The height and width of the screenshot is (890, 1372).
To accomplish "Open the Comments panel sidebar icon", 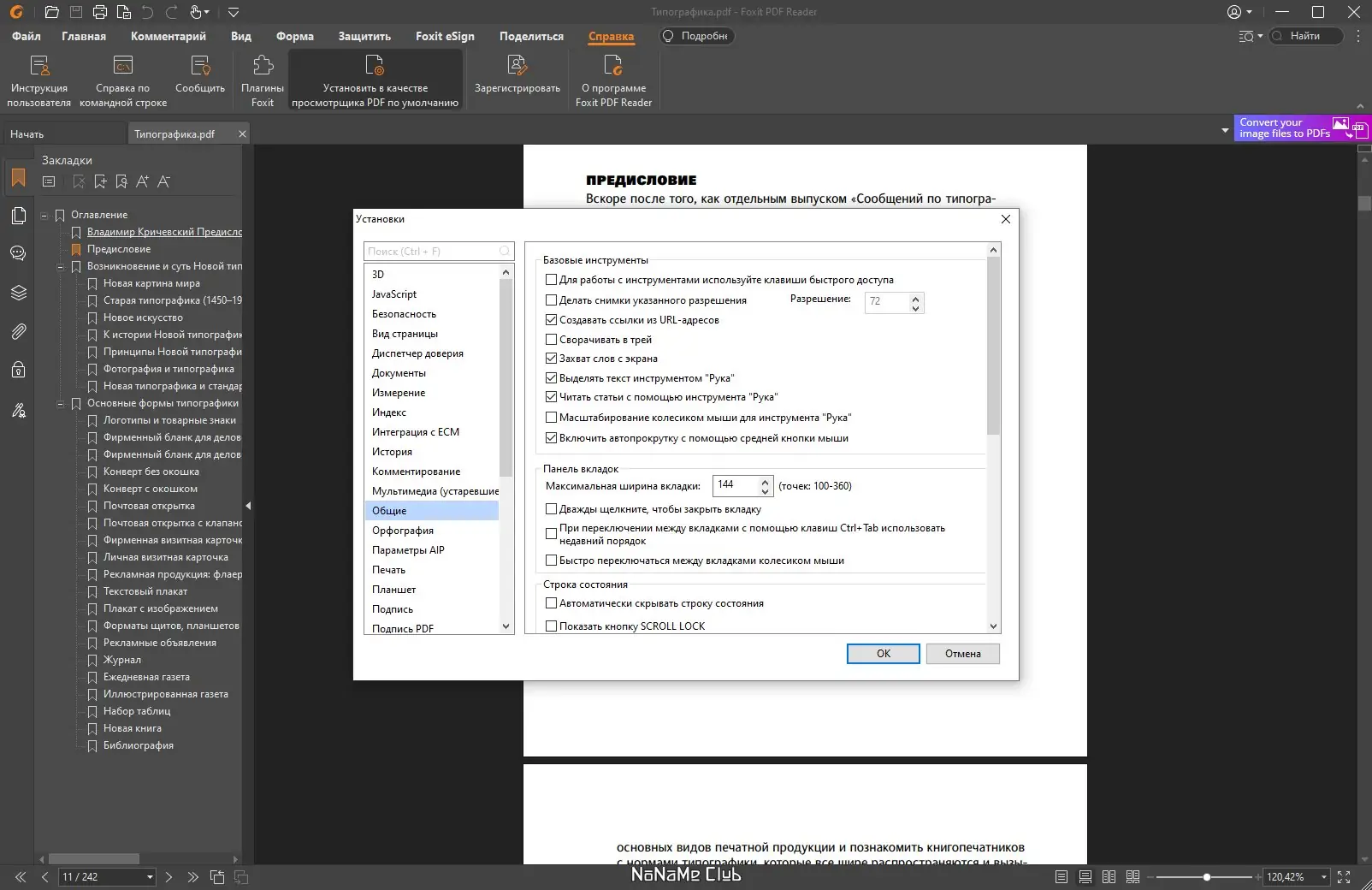I will (18, 254).
